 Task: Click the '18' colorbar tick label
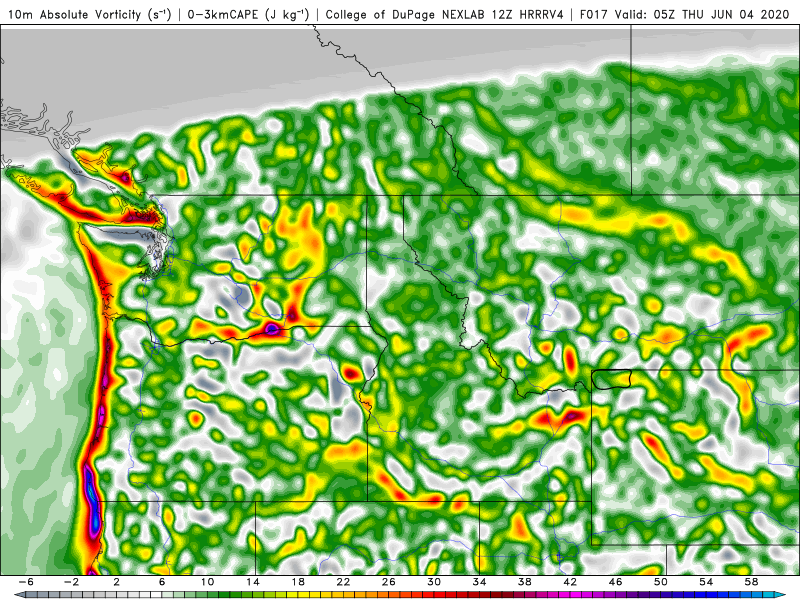[x=298, y=582]
